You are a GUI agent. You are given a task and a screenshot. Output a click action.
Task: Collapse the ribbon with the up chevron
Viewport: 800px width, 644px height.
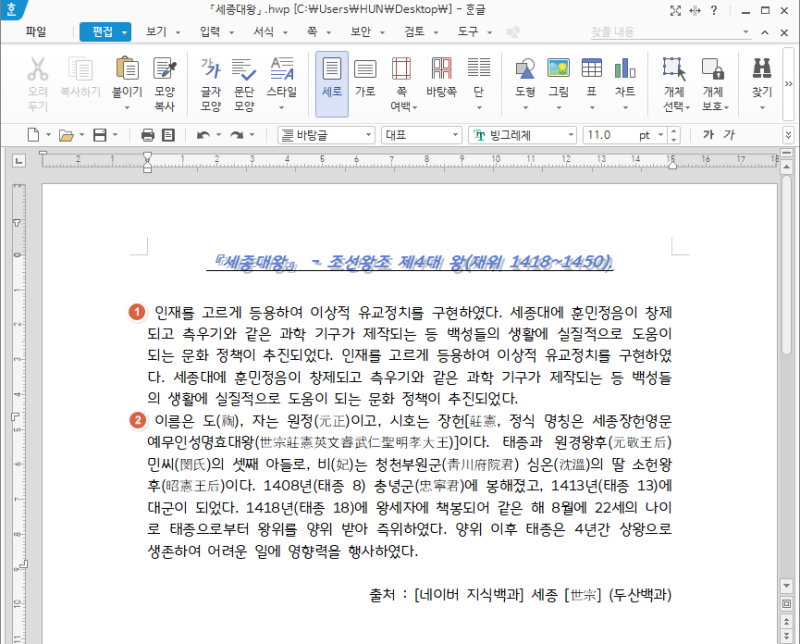[x=765, y=32]
